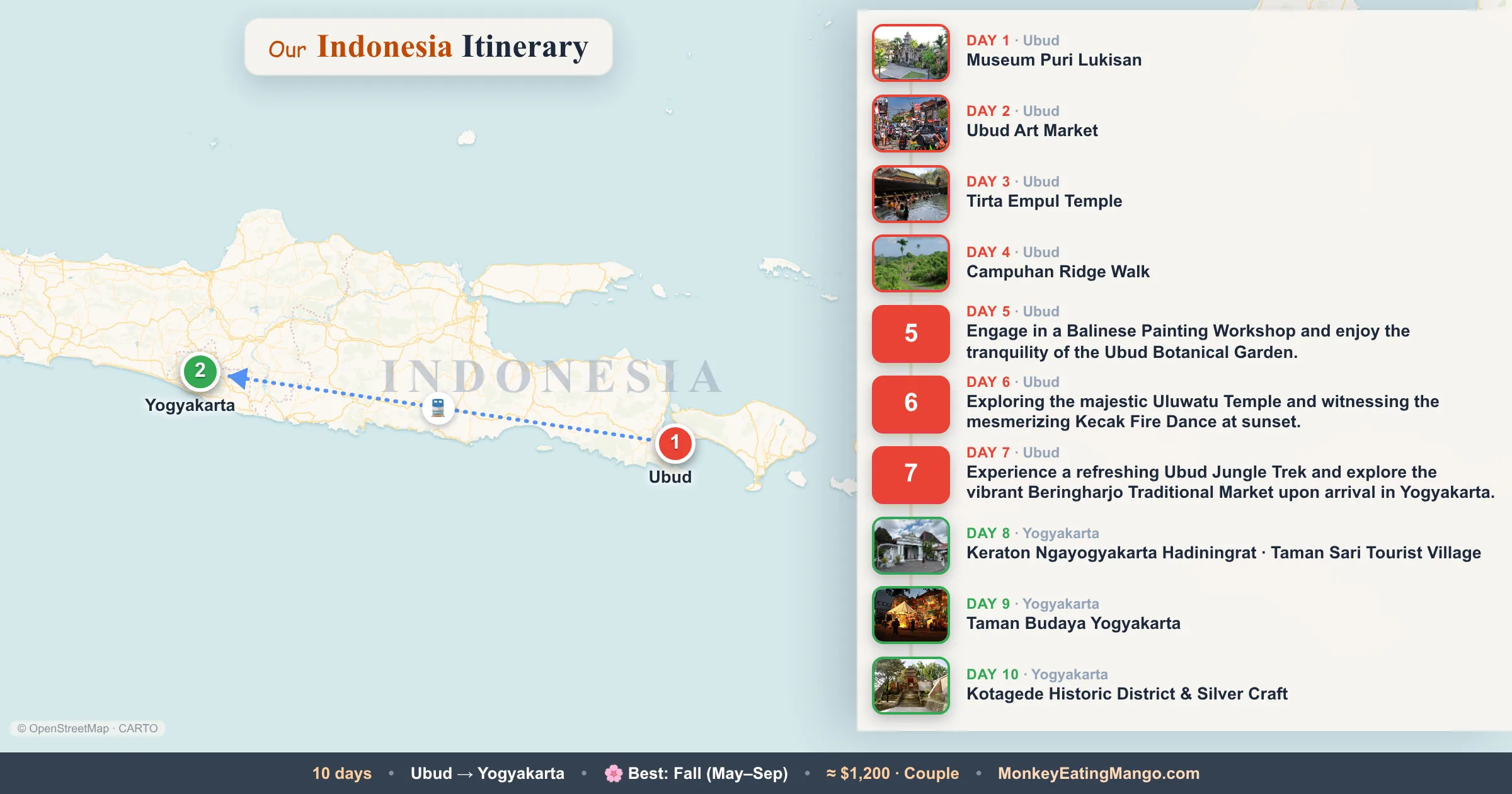Open the Tirta Empul Temple thumbnail
This screenshot has width=1512, height=794.
coord(910,194)
